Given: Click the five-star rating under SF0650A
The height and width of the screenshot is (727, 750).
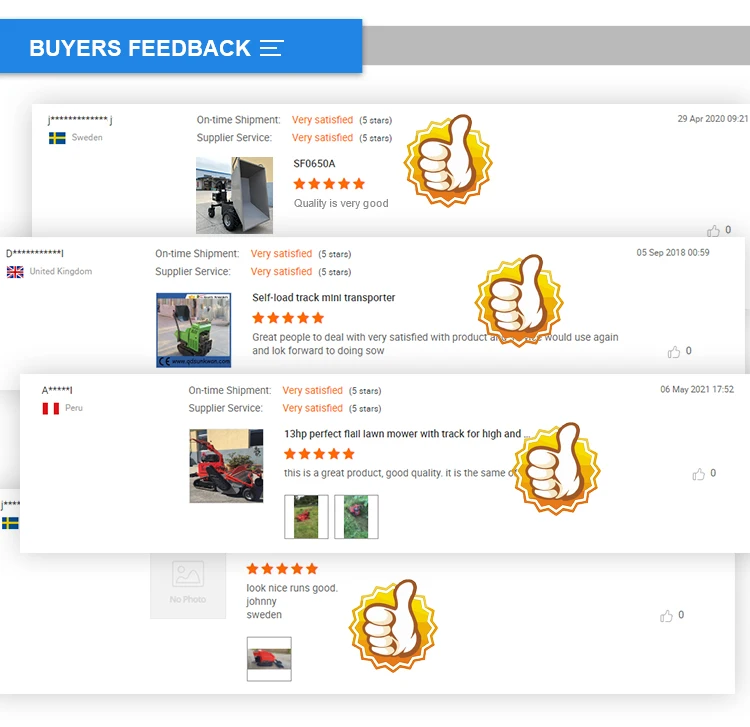Looking at the screenshot, I should [329, 184].
